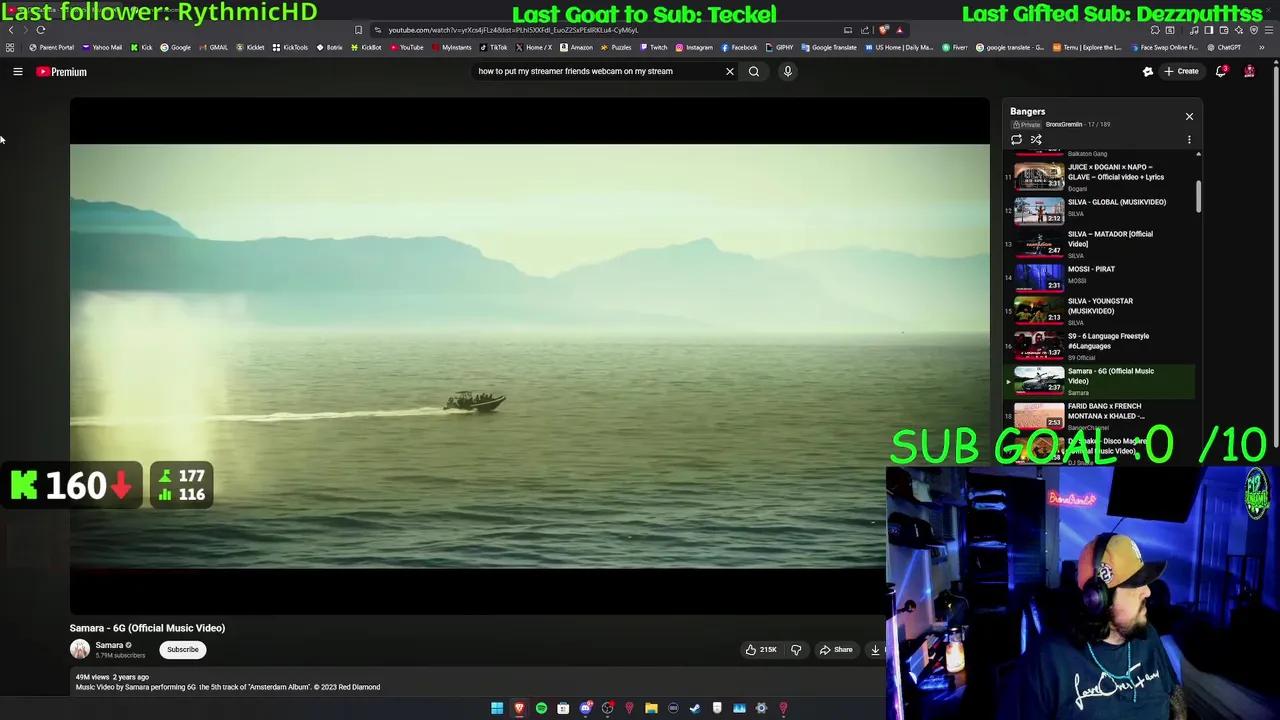This screenshot has height=720, width=1280.
Task: Open the TikTok bookmark
Action: tap(493, 47)
